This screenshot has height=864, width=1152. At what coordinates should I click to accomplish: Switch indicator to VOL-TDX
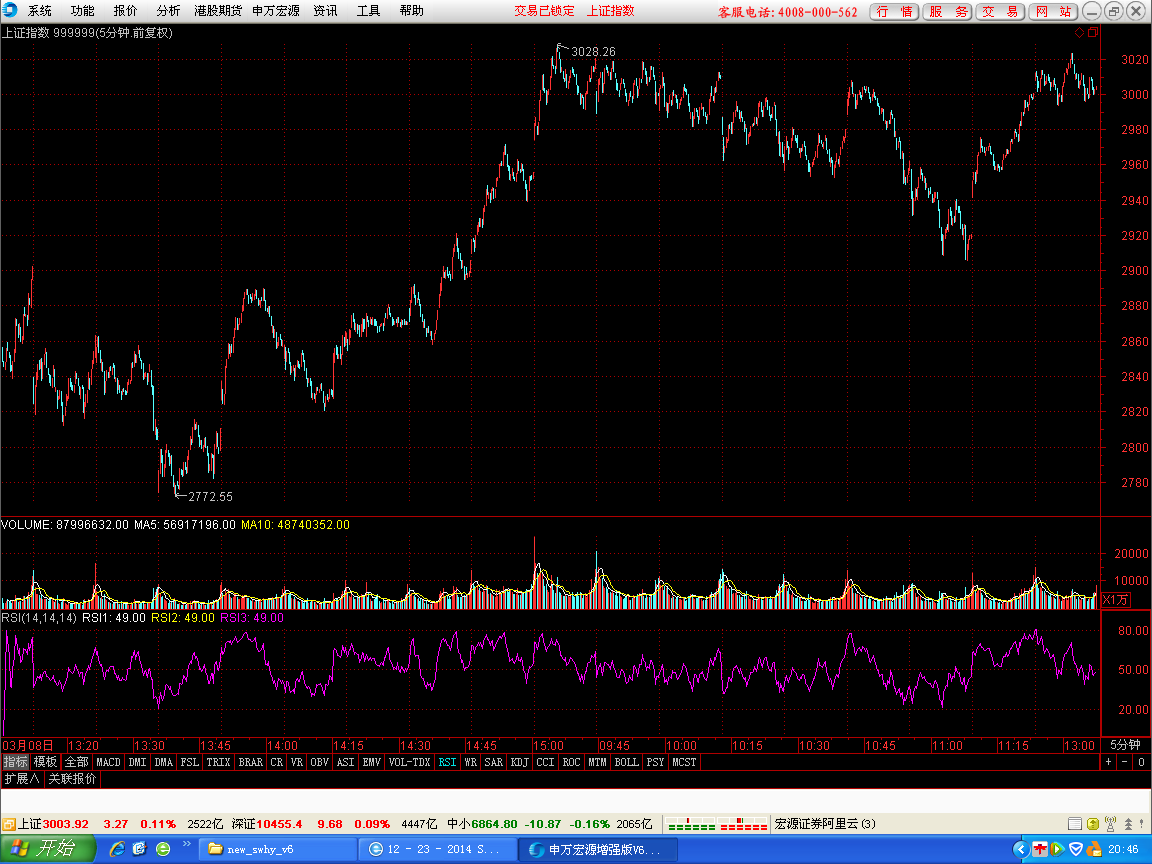[409, 763]
